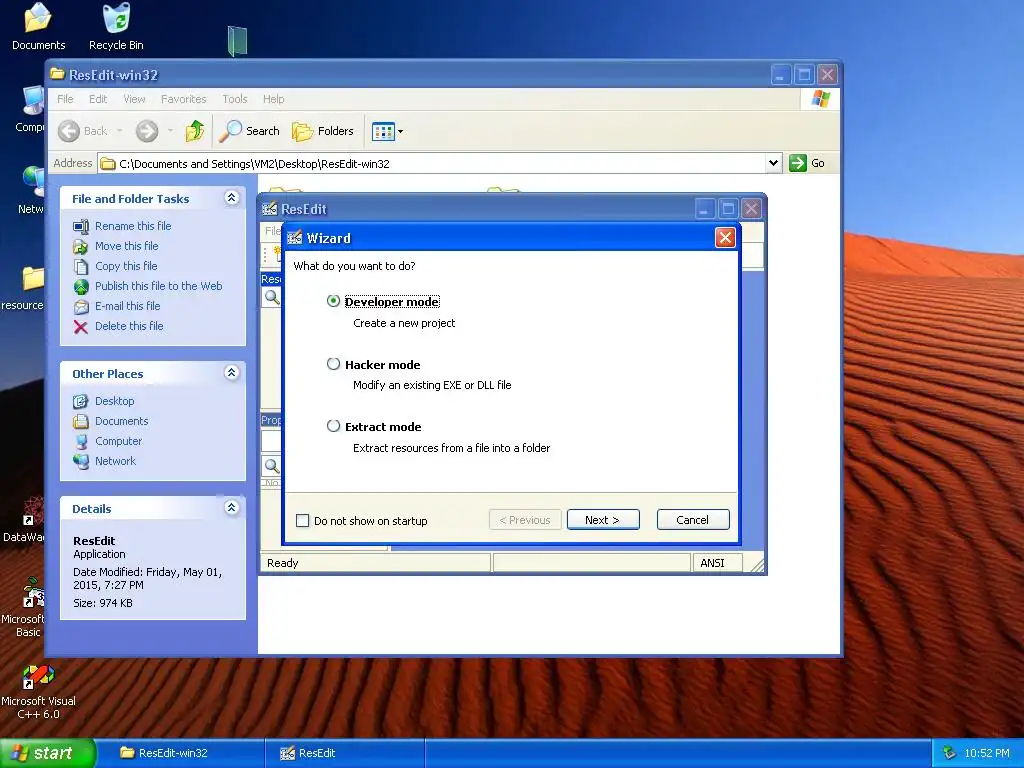Switch to ResEdit taskbar button
This screenshot has height=768, width=1024.
coord(345,753)
